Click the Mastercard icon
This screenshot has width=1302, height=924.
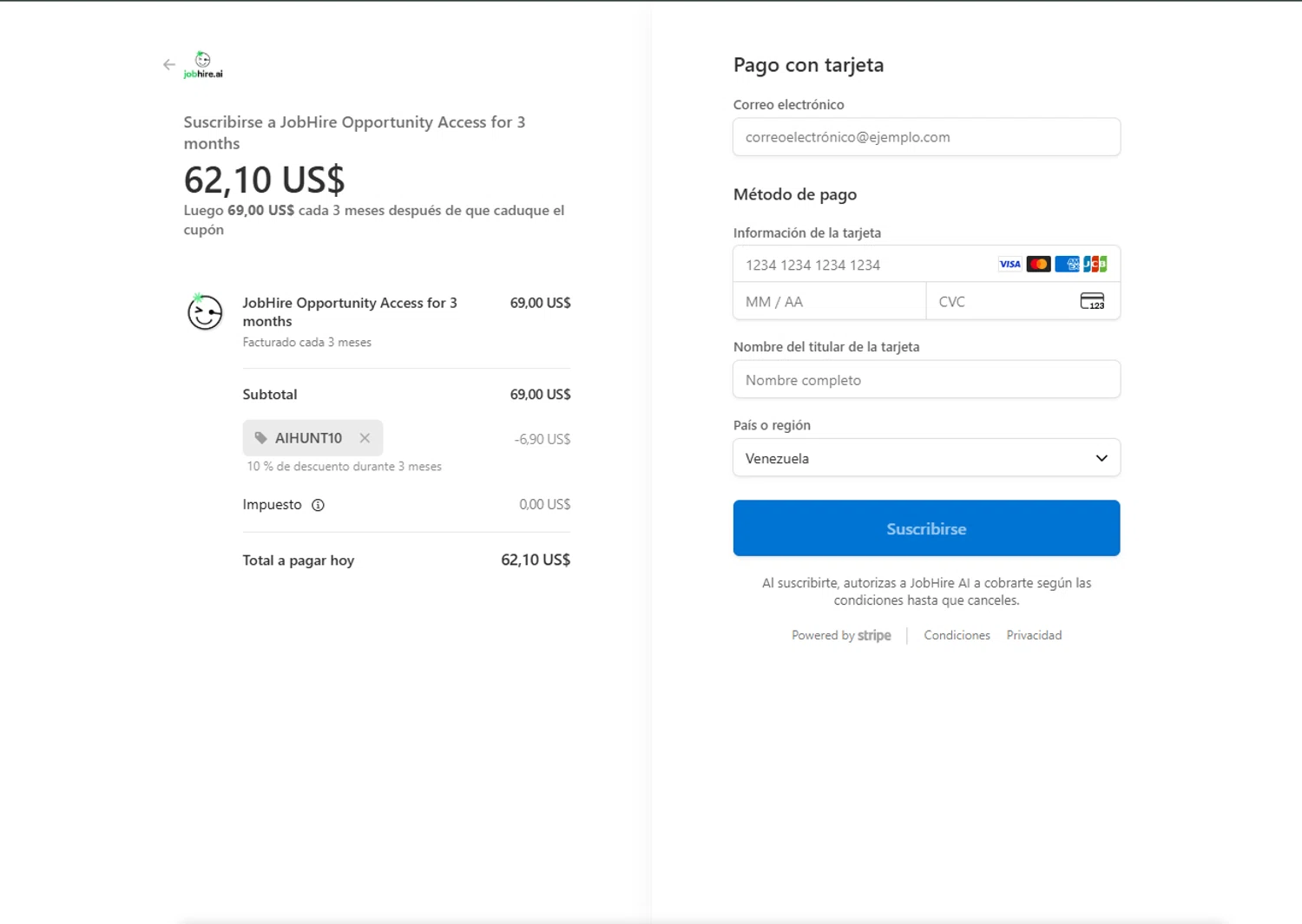(x=1038, y=264)
